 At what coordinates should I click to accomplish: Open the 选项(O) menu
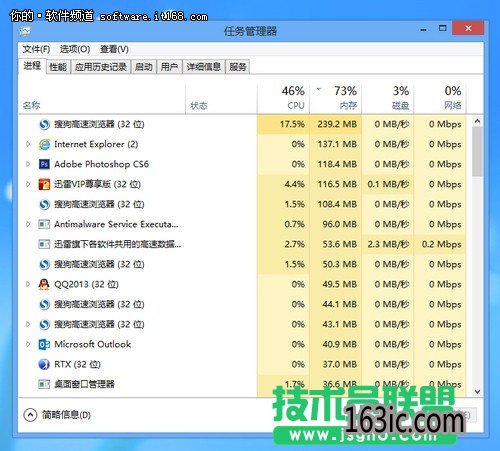click(75, 49)
